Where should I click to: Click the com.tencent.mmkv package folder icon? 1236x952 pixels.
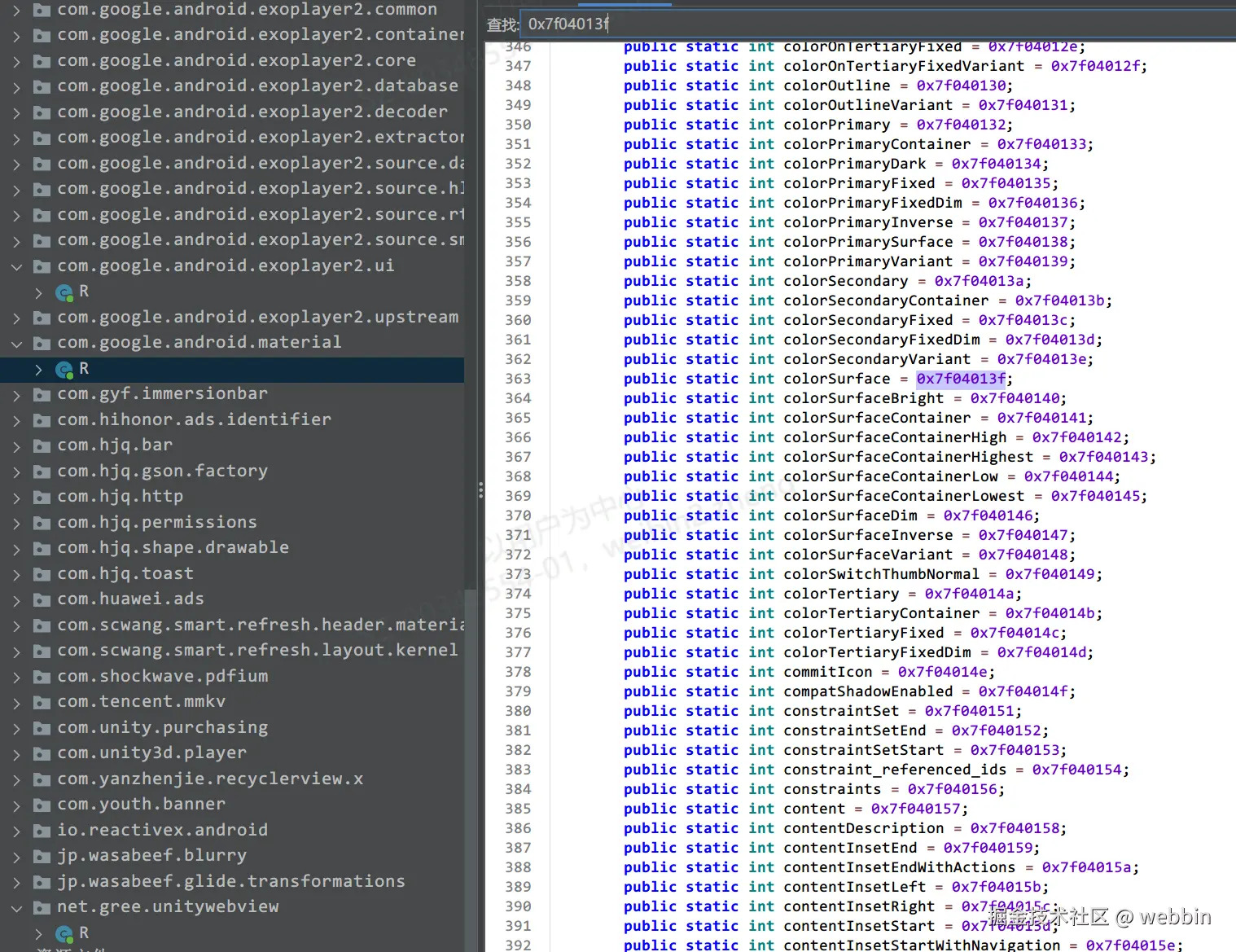[x=42, y=702]
